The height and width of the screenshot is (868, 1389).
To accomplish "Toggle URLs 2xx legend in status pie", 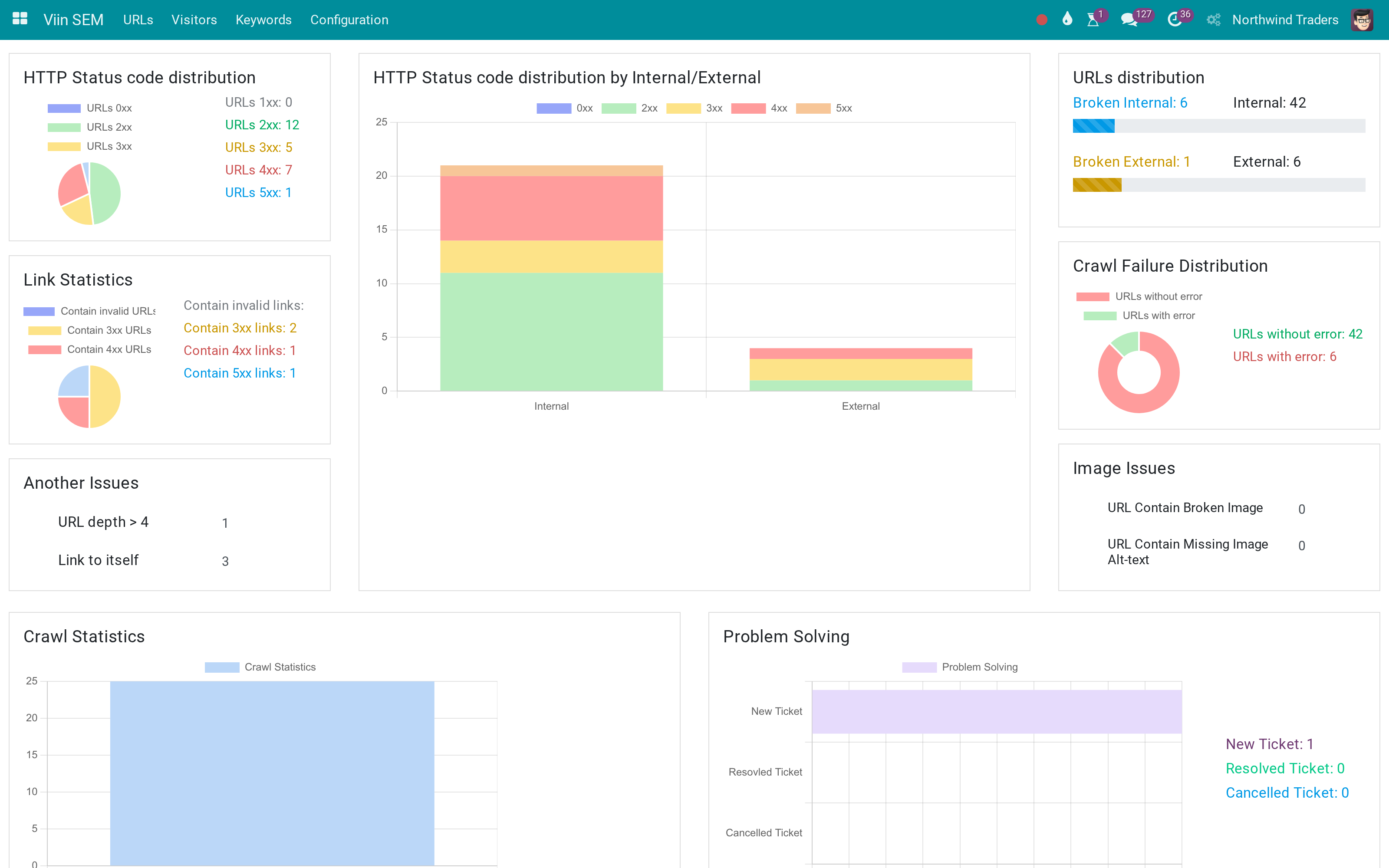I will (x=89, y=127).
